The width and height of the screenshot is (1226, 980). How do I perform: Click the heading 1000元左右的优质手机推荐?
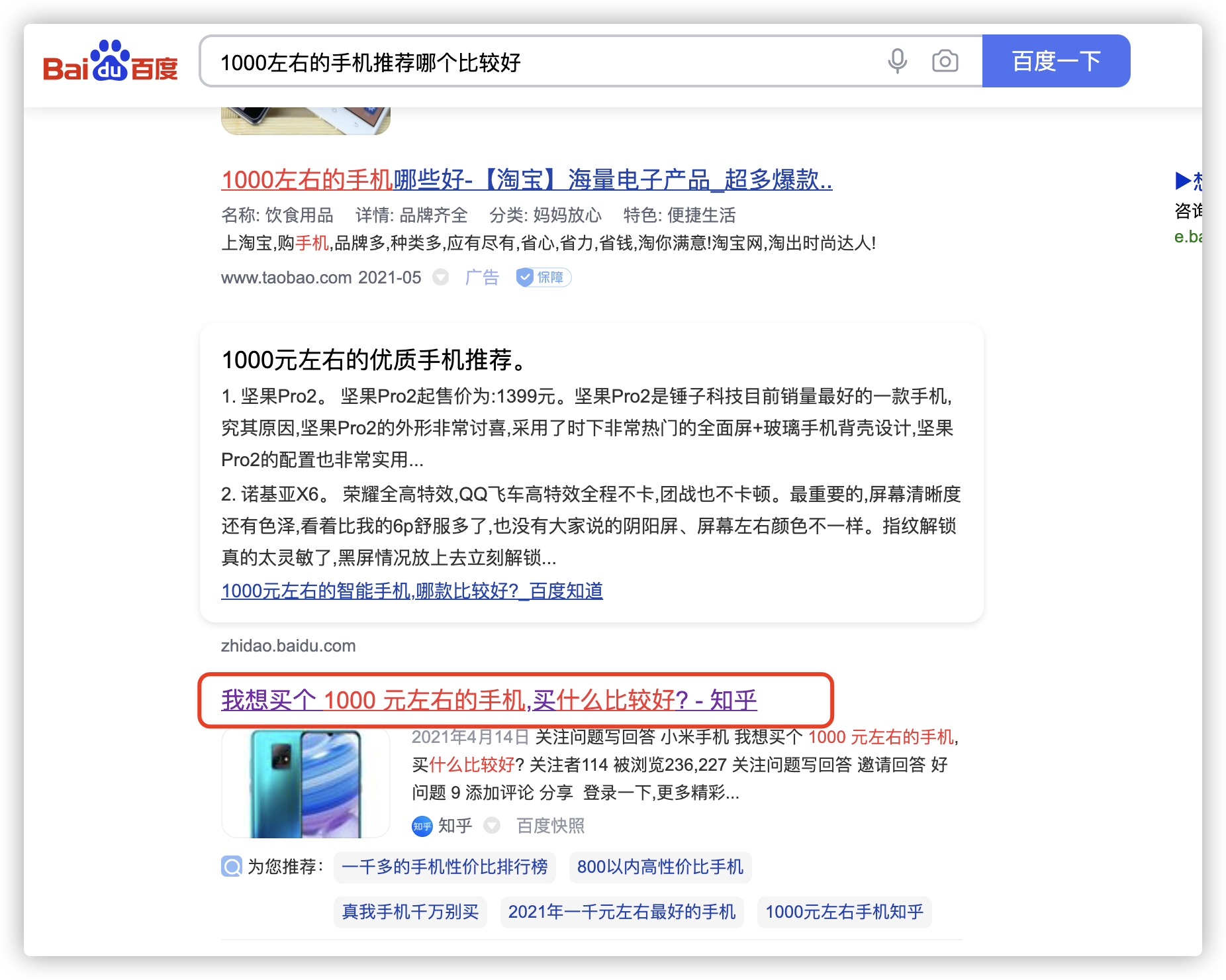375,360
